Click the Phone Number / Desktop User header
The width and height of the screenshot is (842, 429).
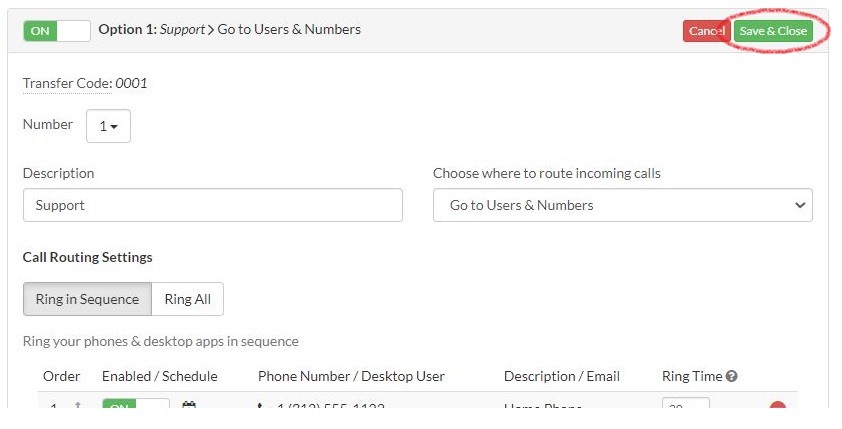click(351, 377)
